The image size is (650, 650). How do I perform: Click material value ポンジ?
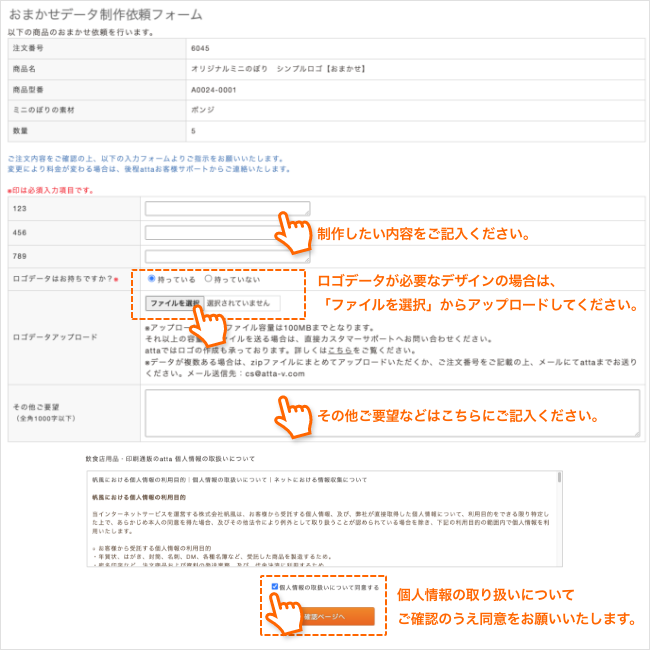203,110
